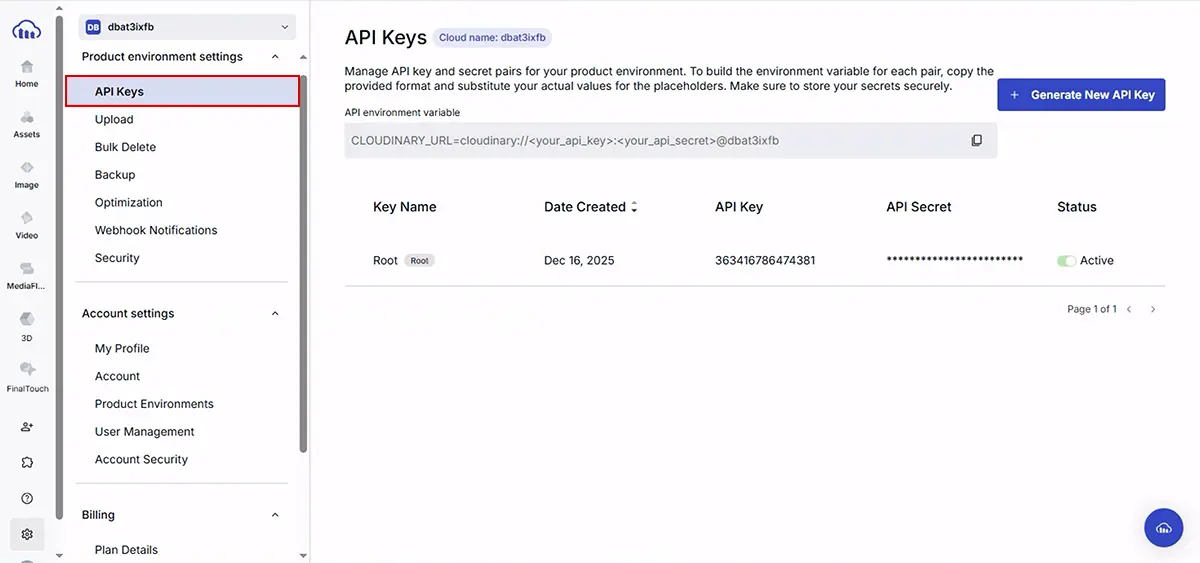Viewport: 1200px width, 563px height.
Task: Open the Account Security link
Action: pos(141,460)
